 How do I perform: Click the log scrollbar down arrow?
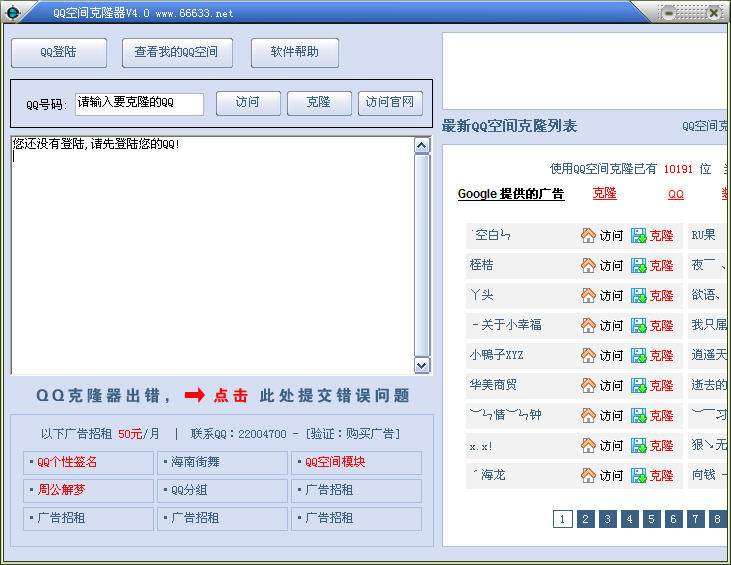[x=422, y=365]
